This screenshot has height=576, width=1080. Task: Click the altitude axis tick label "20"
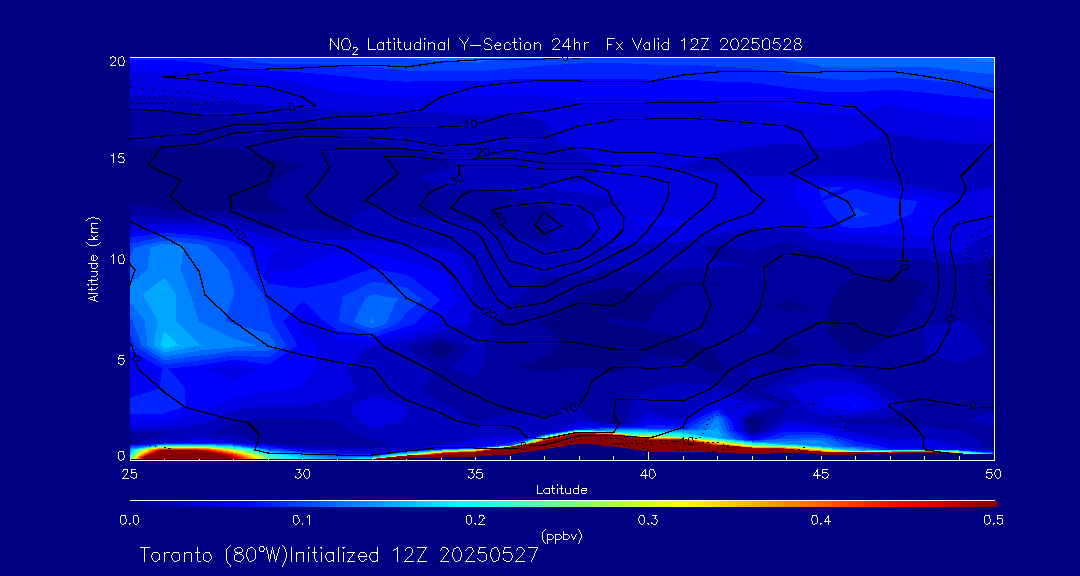click(118, 61)
